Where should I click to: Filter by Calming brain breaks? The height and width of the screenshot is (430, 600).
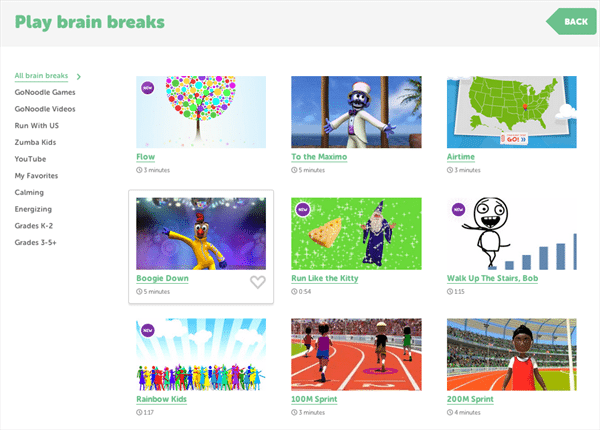click(29, 192)
